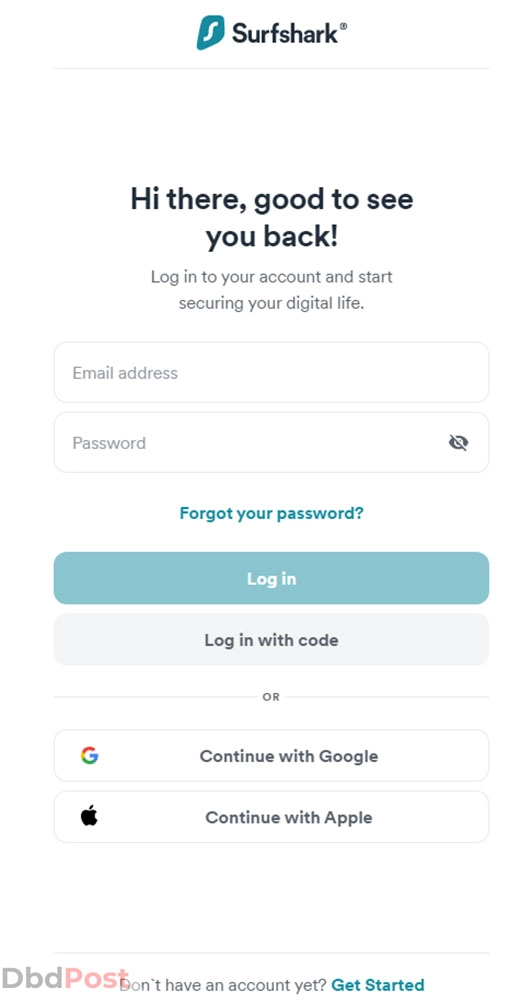Select the Continue with Google label
This screenshot has height=1000, width=522.
point(288,756)
